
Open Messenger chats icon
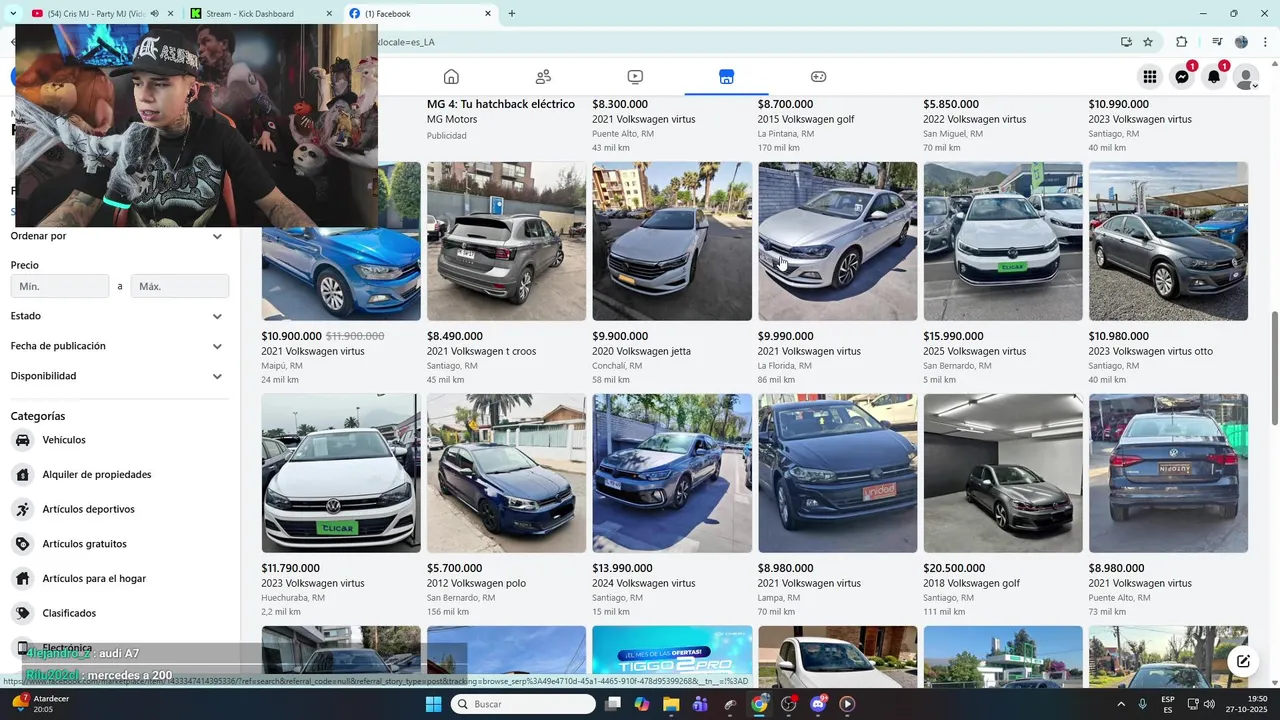tap(1182, 77)
